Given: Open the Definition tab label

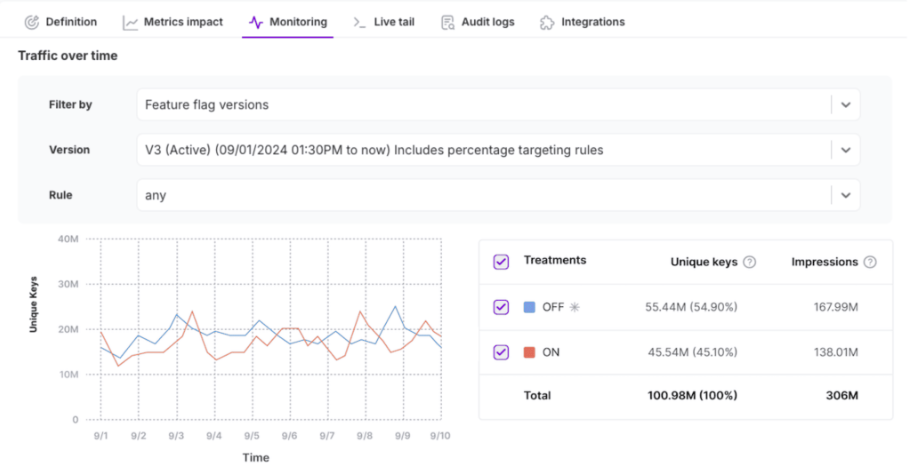Looking at the screenshot, I should 71,22.
